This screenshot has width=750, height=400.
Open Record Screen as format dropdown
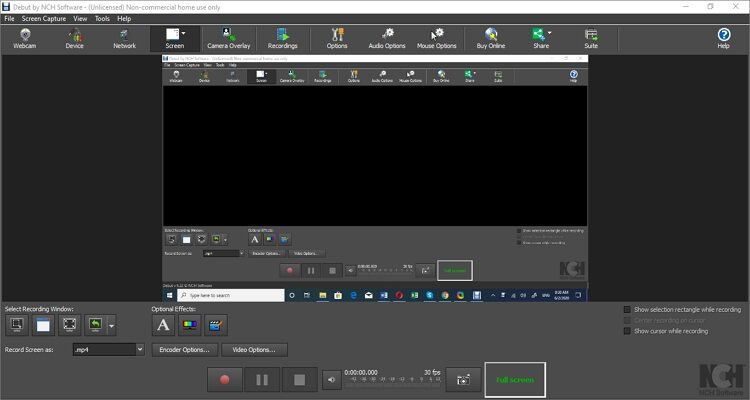tap(140, 350)
